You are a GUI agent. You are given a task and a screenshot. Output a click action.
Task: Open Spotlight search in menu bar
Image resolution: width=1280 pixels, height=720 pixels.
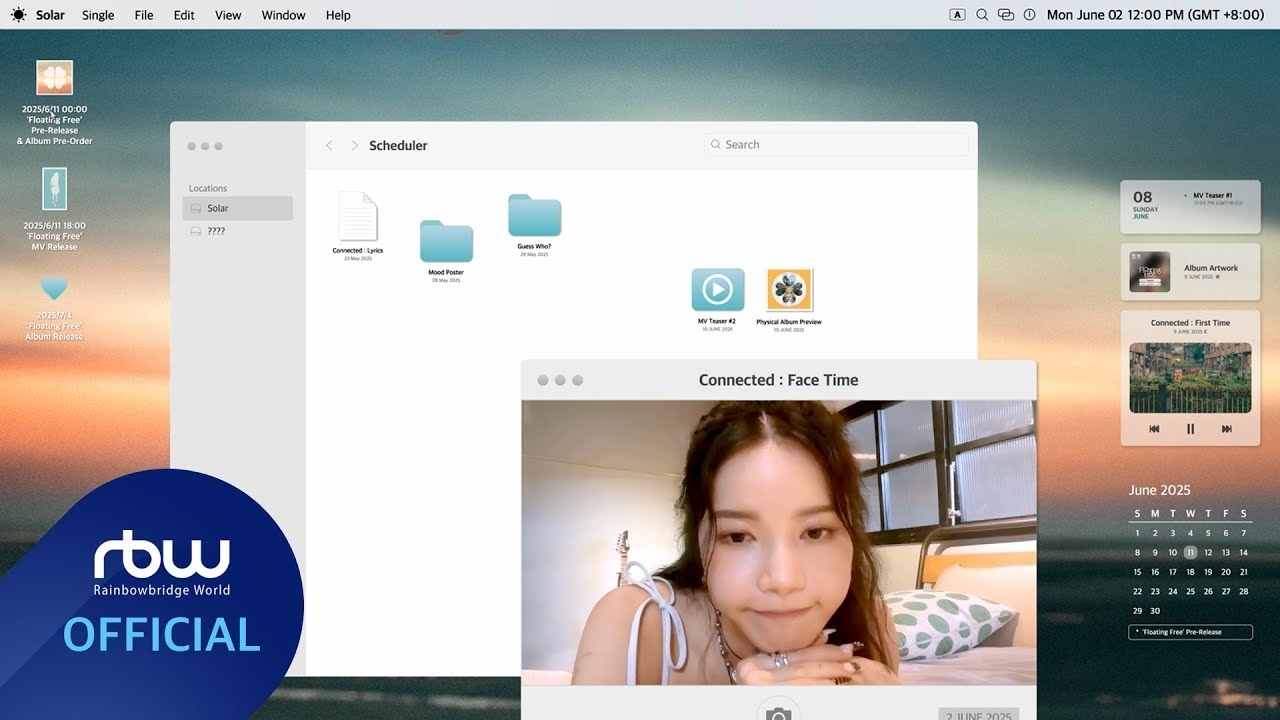(x=982, y=15)
